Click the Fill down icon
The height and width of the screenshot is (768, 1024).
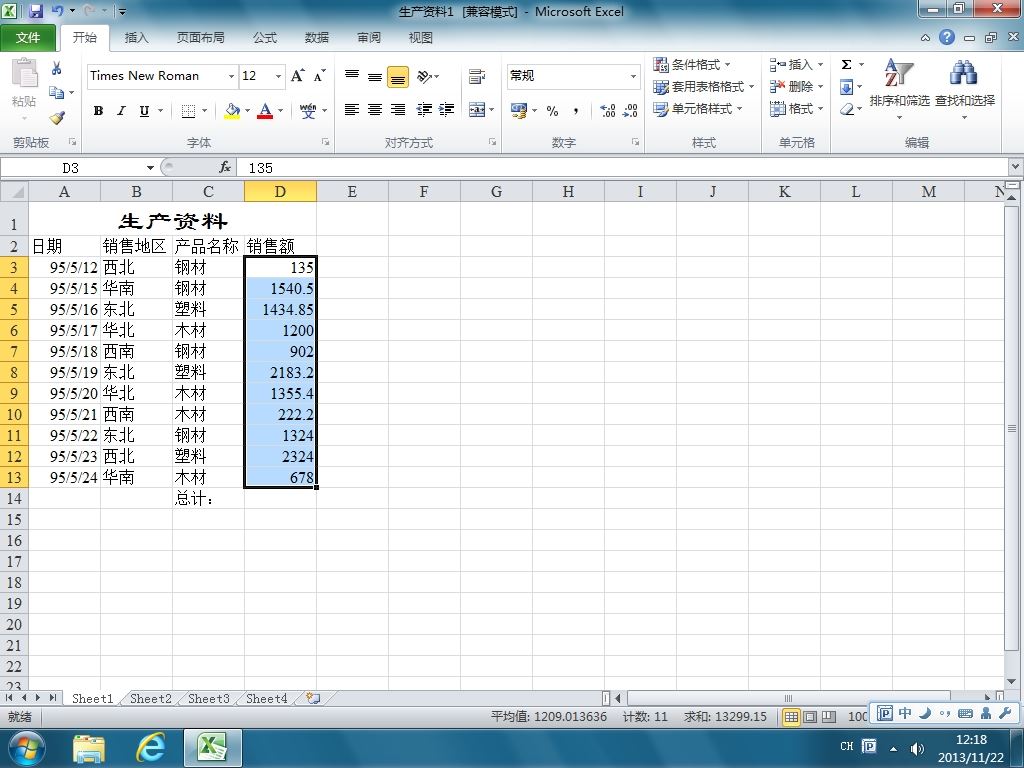click(846, 87)
